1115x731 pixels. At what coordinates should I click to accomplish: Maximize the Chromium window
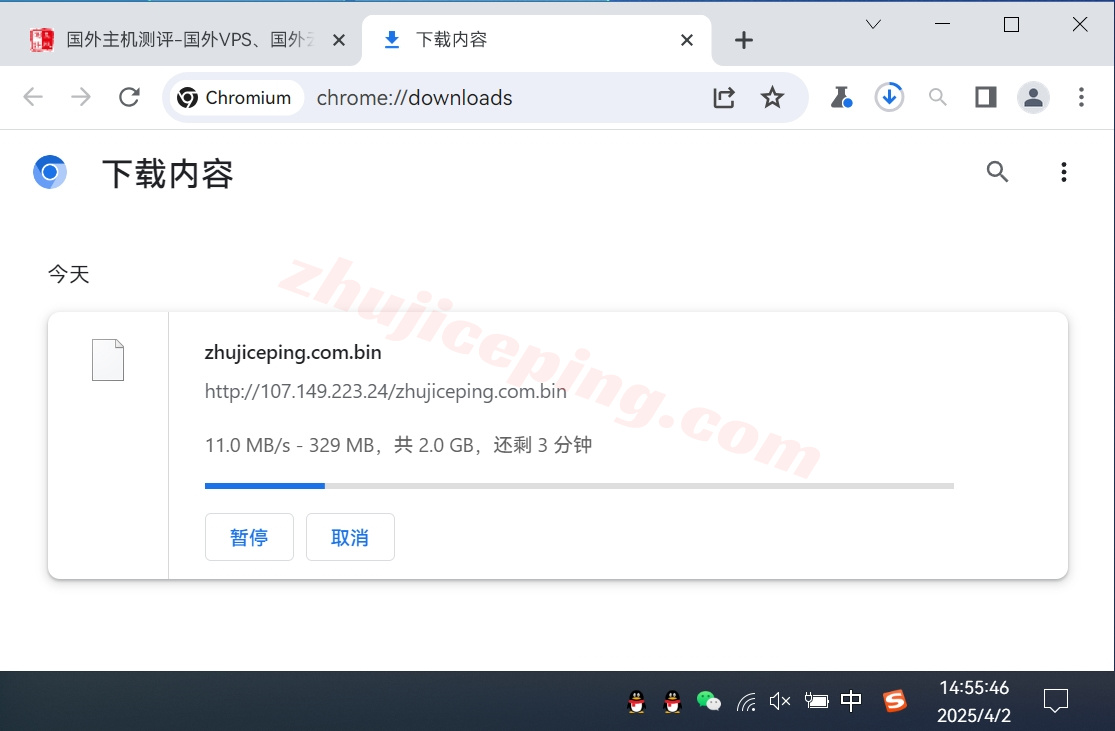click(1011, 25)
